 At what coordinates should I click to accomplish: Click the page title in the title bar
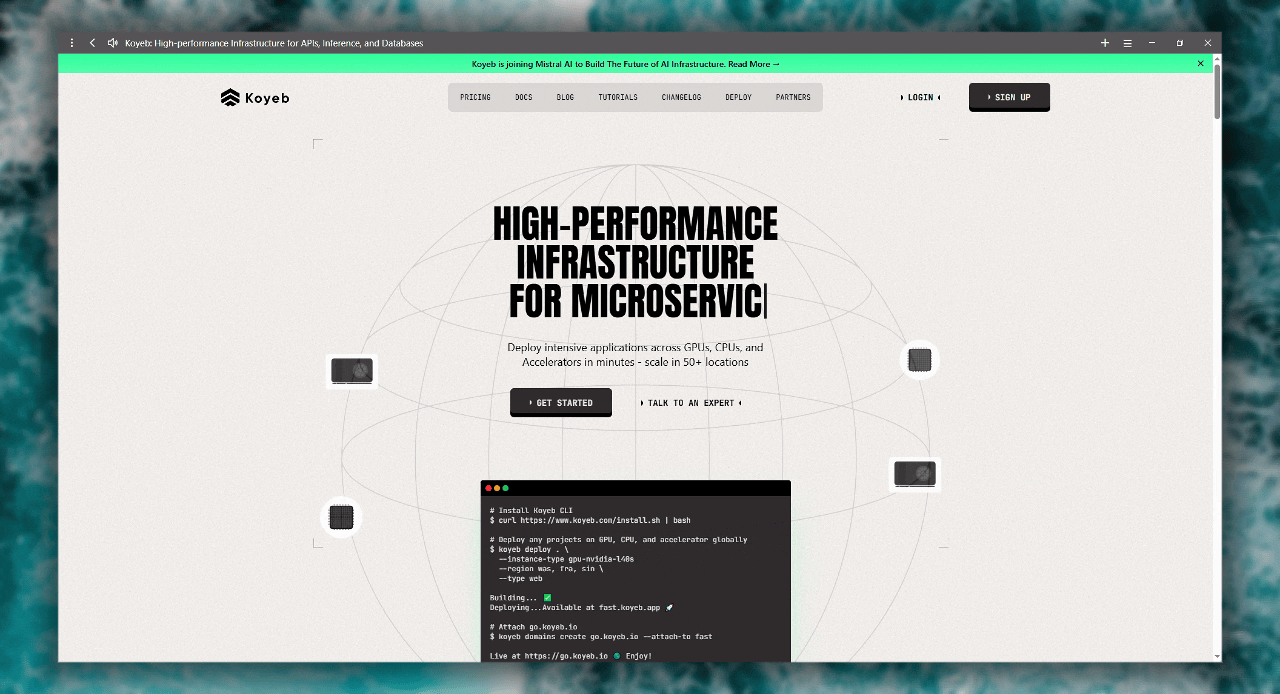click(x=274, y=43)
